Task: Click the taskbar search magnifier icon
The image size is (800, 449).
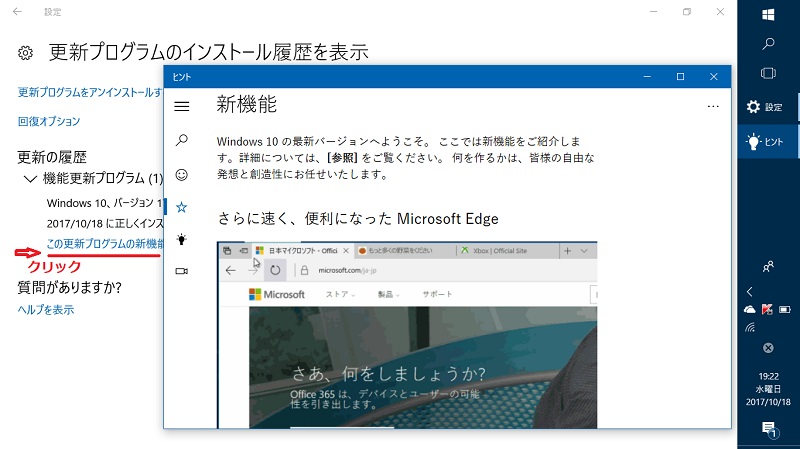Action: click(768, 44)
